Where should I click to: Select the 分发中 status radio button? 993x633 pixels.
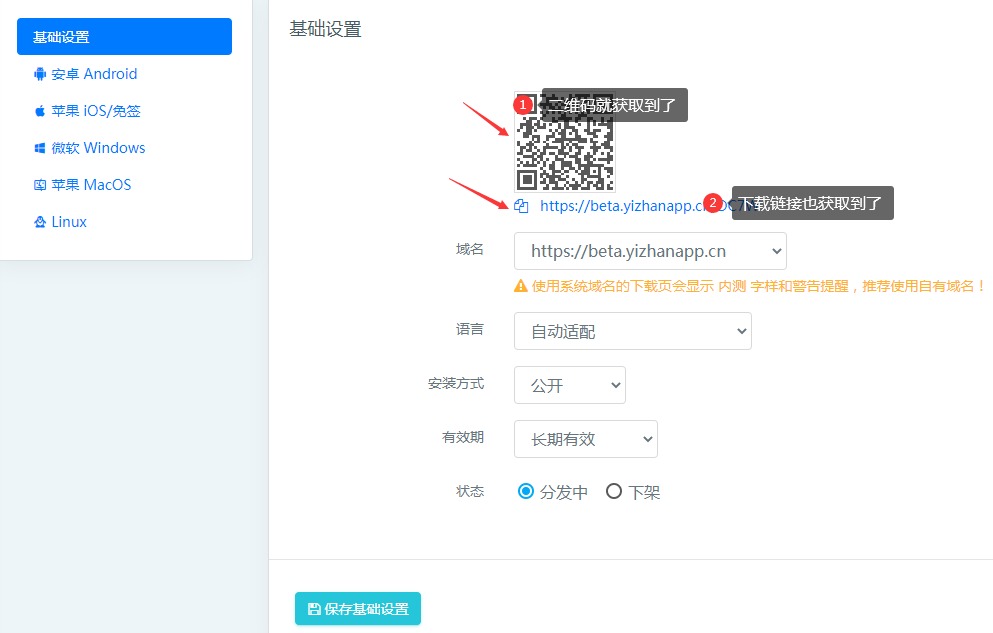tap(526, 491)
